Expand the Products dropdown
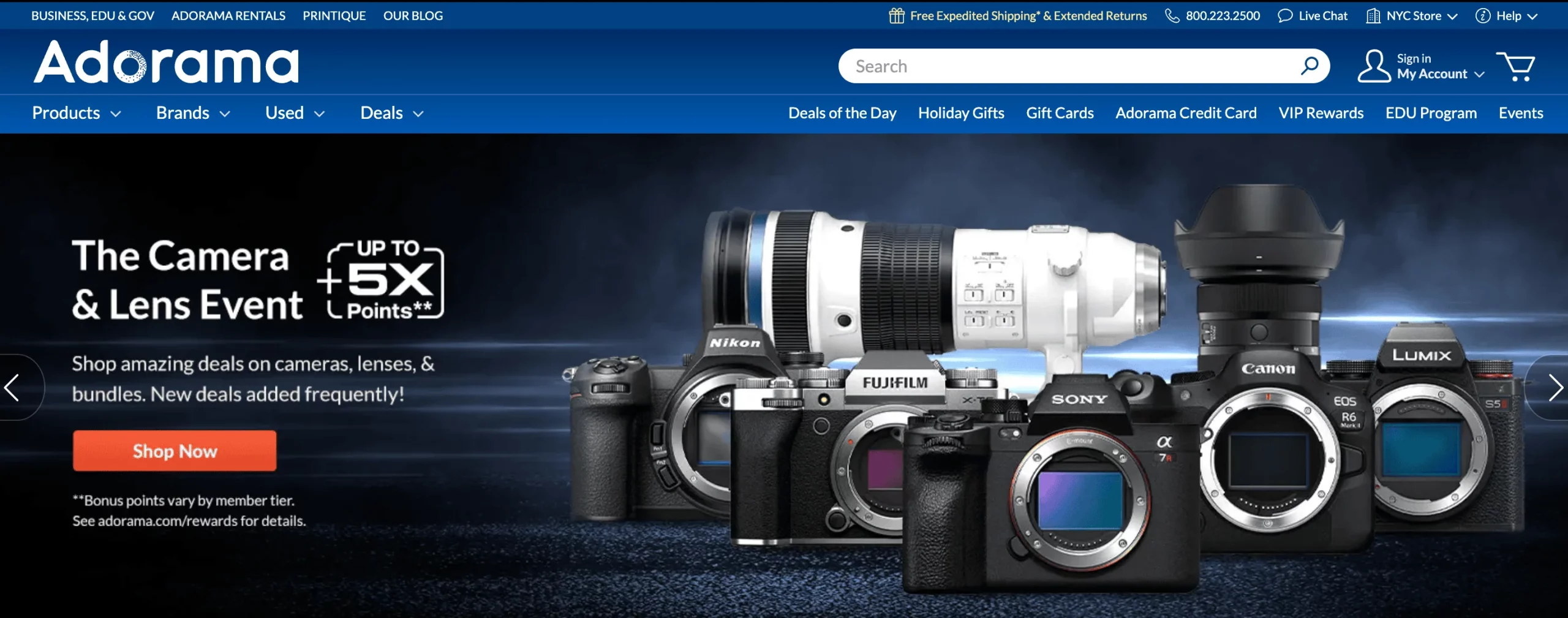1568x618 pixels. [77, 113]
